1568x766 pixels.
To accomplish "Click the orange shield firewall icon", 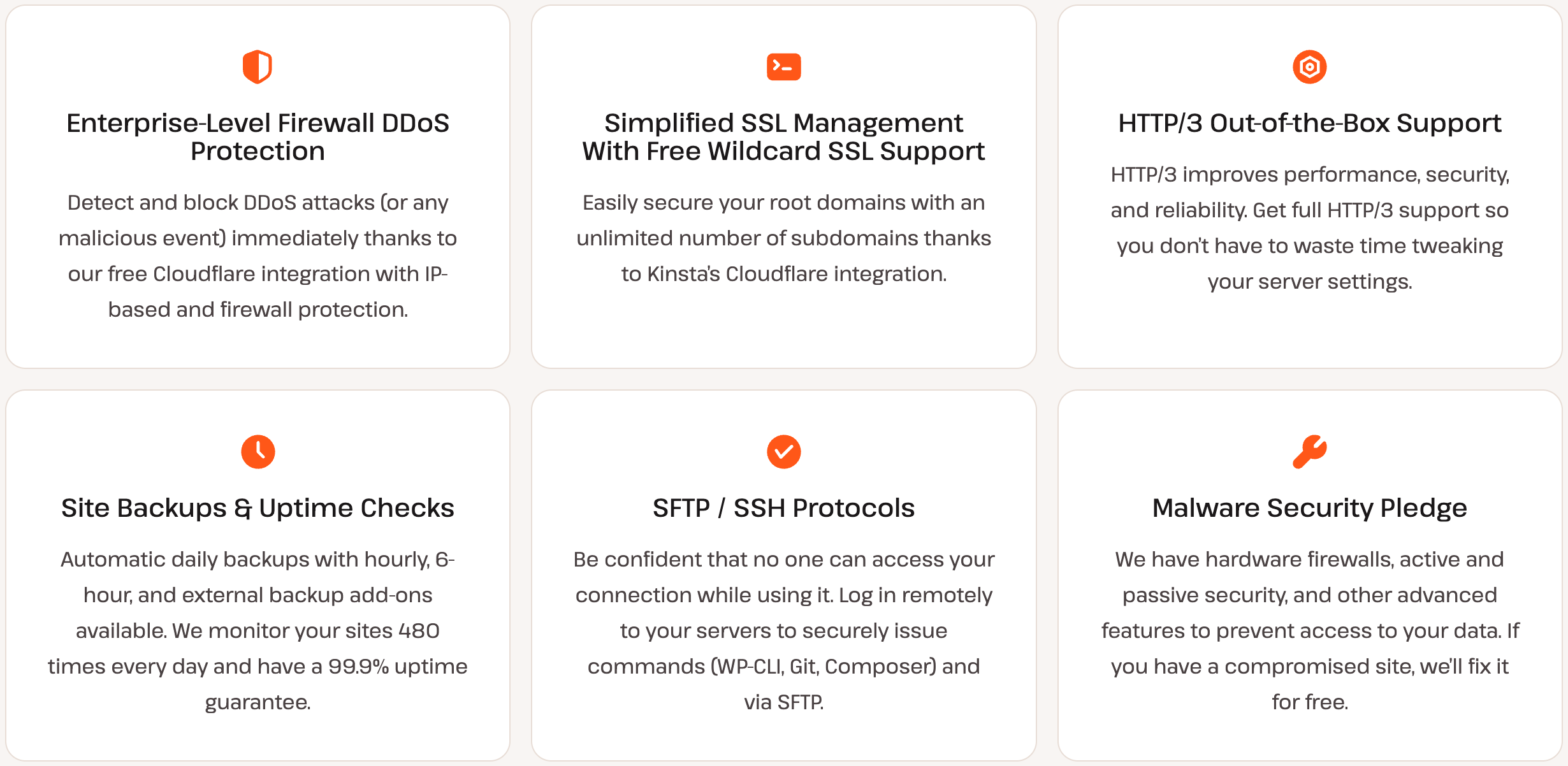I will [258, 67].
